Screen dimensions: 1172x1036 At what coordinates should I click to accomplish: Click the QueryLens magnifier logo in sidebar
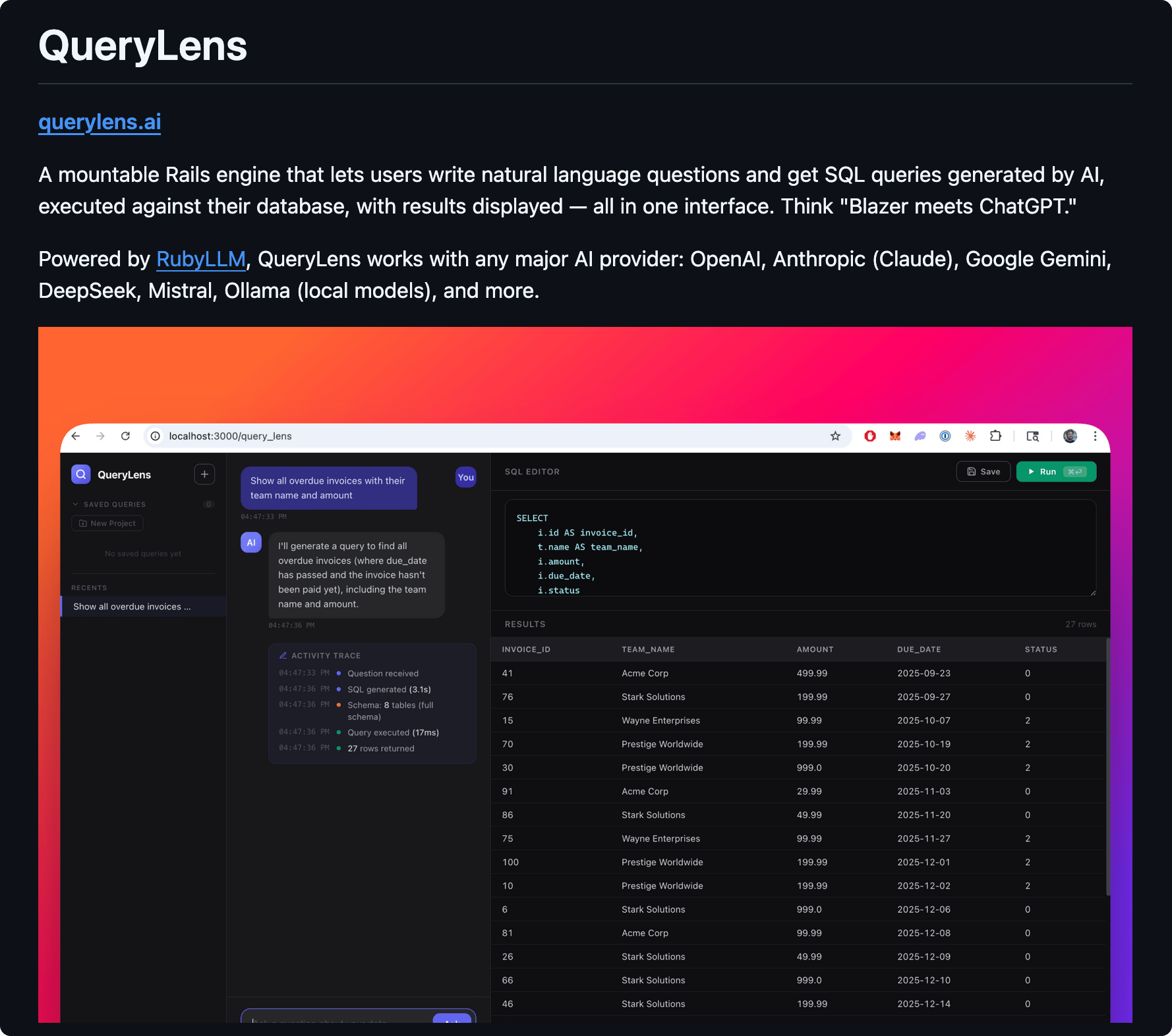81,475
